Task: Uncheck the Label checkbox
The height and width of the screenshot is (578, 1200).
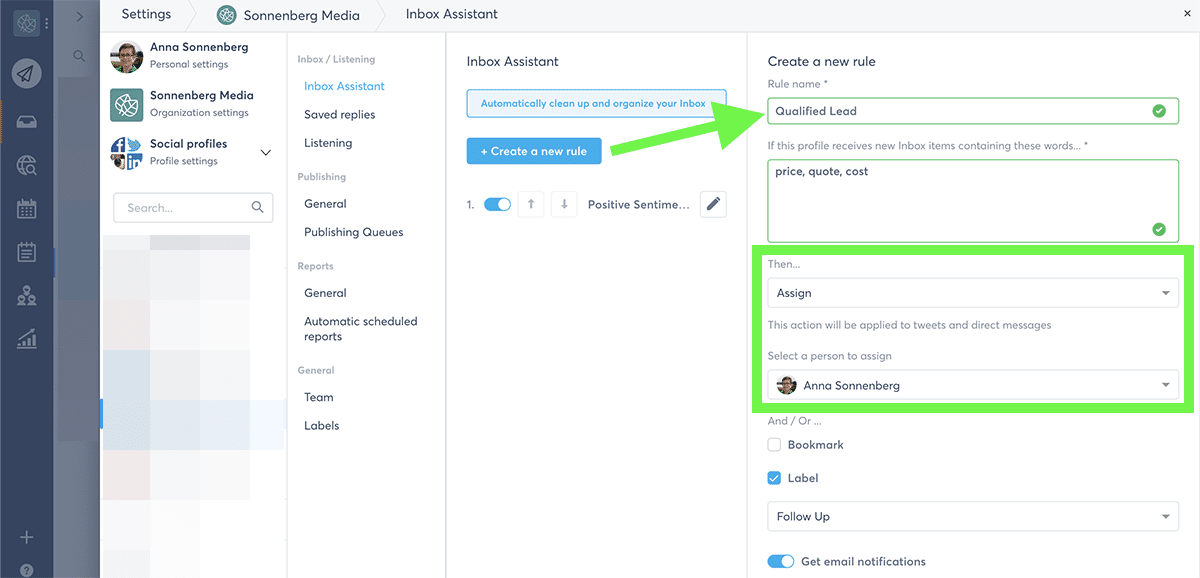Action: (774, 478)
